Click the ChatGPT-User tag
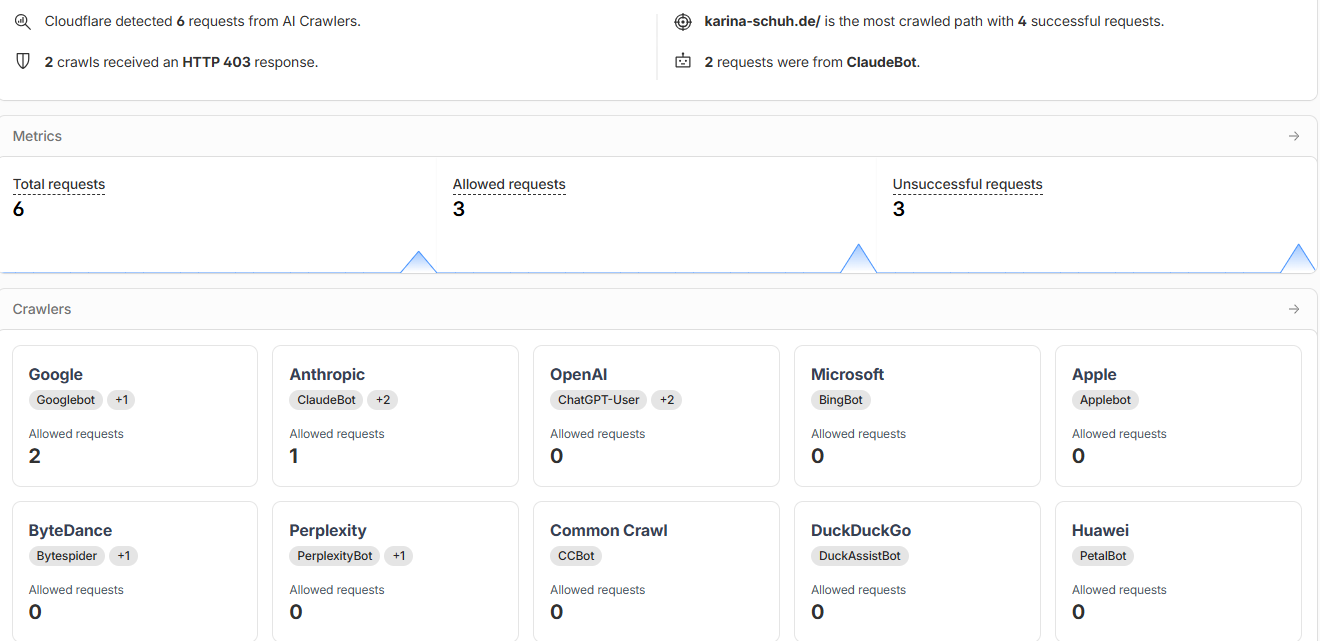 click(599, 400)
